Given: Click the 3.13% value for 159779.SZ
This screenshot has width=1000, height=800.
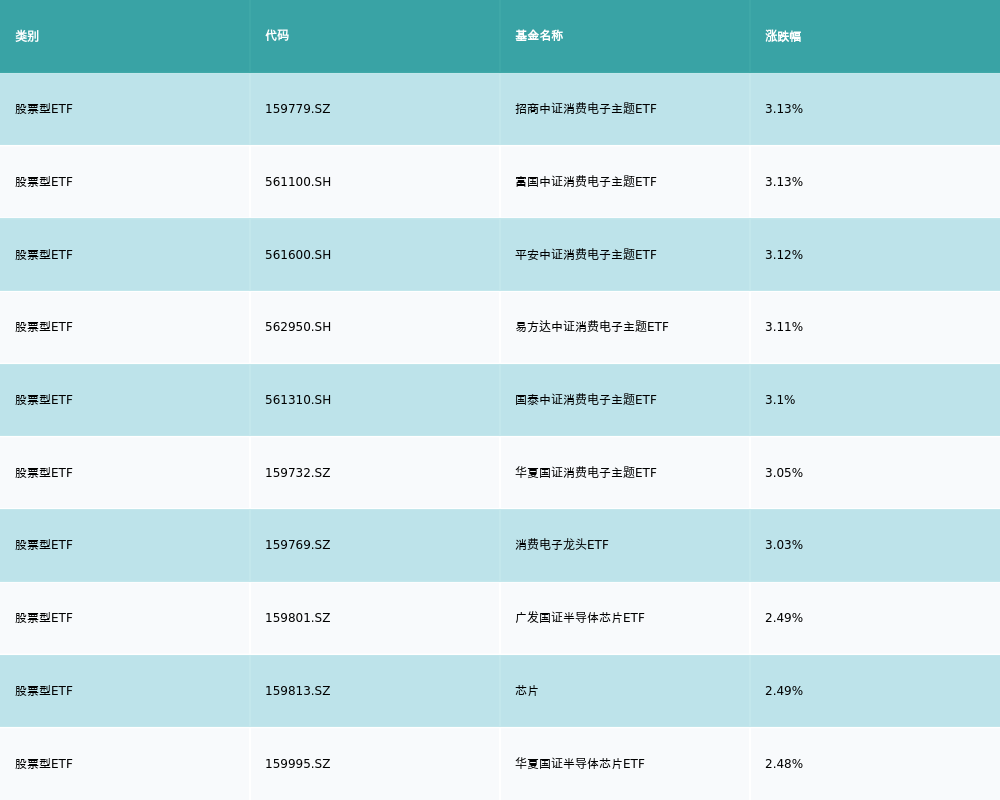Looking at the screenshot, I should [784, 109].
